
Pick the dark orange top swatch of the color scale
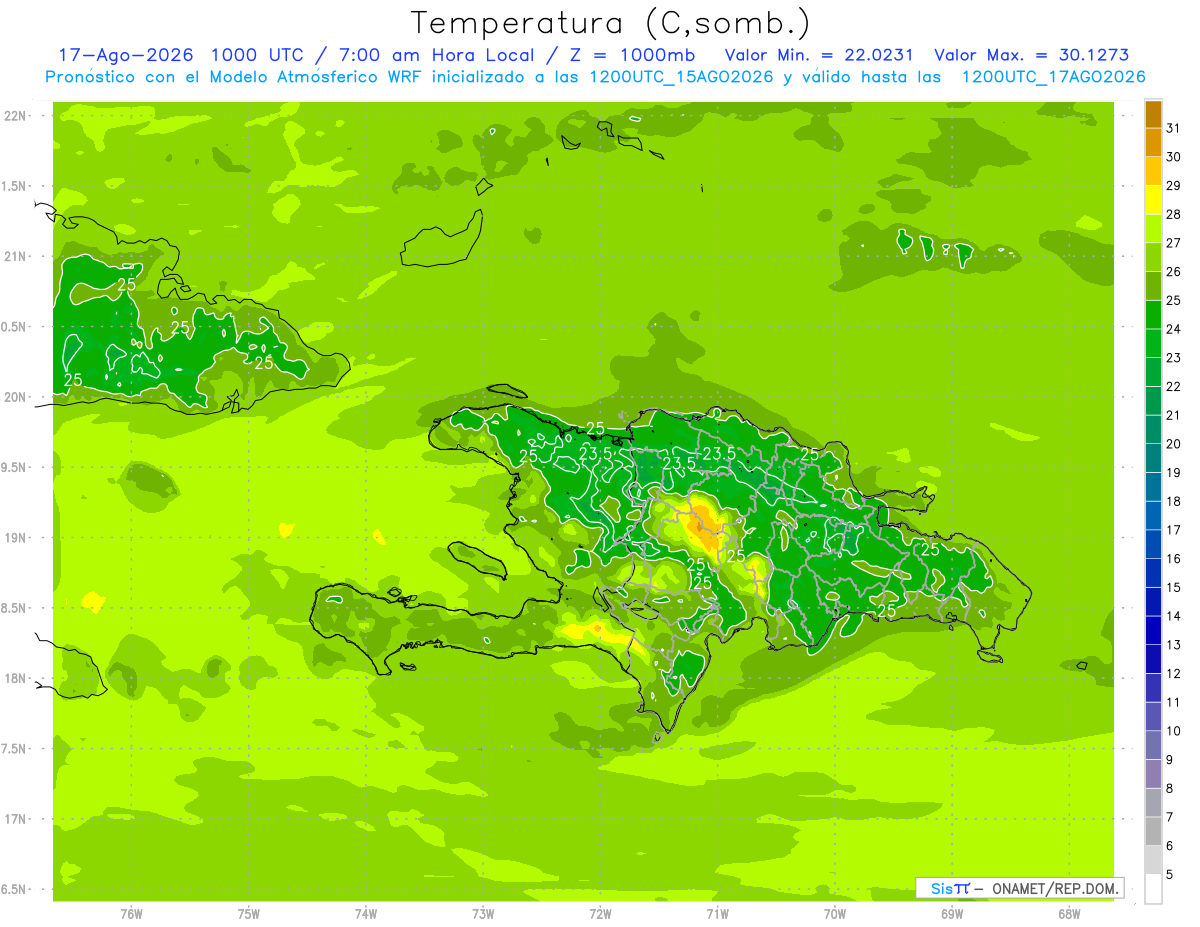(1153, 113)
